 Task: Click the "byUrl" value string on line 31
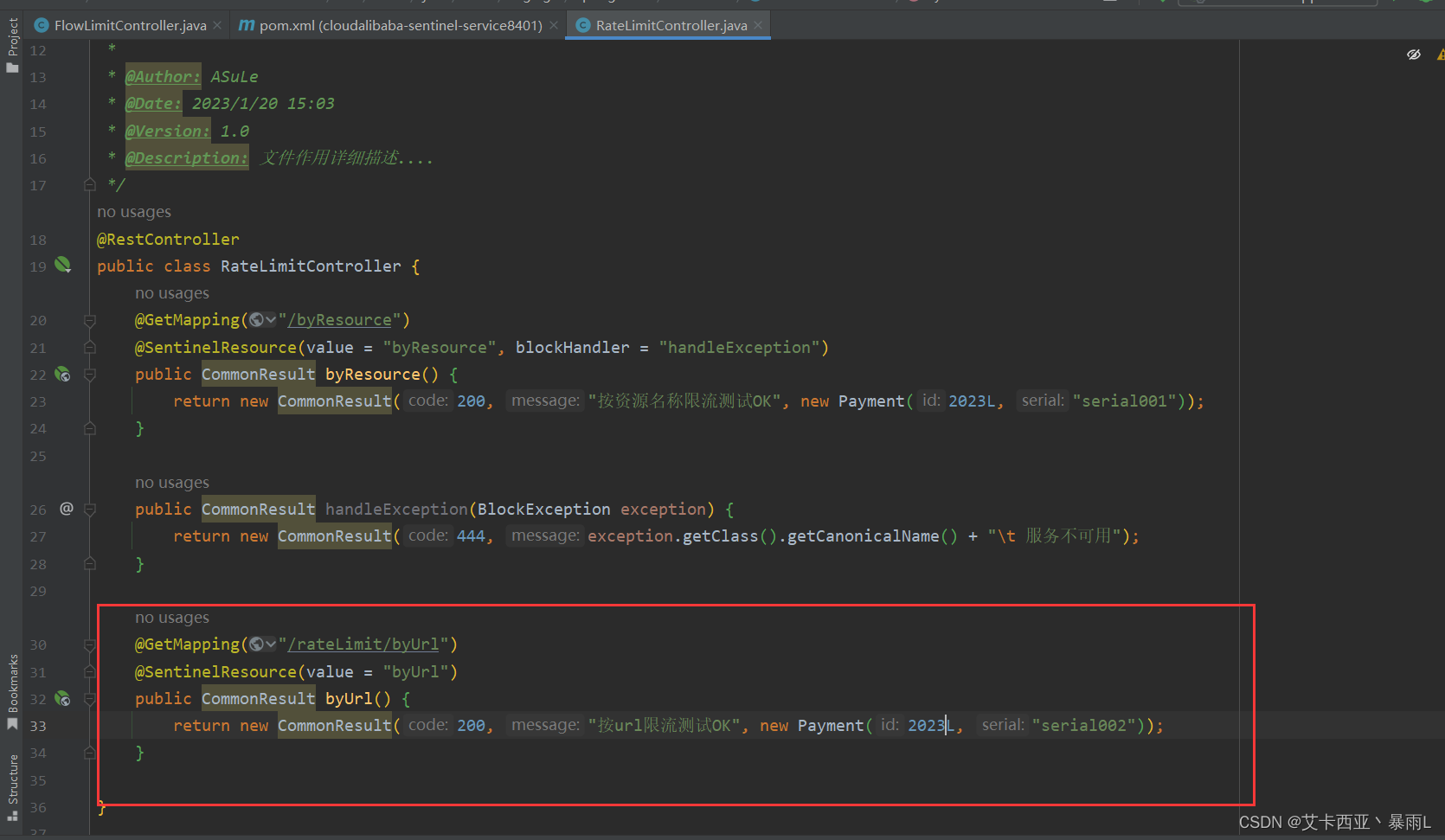click(x=415, y=672)
